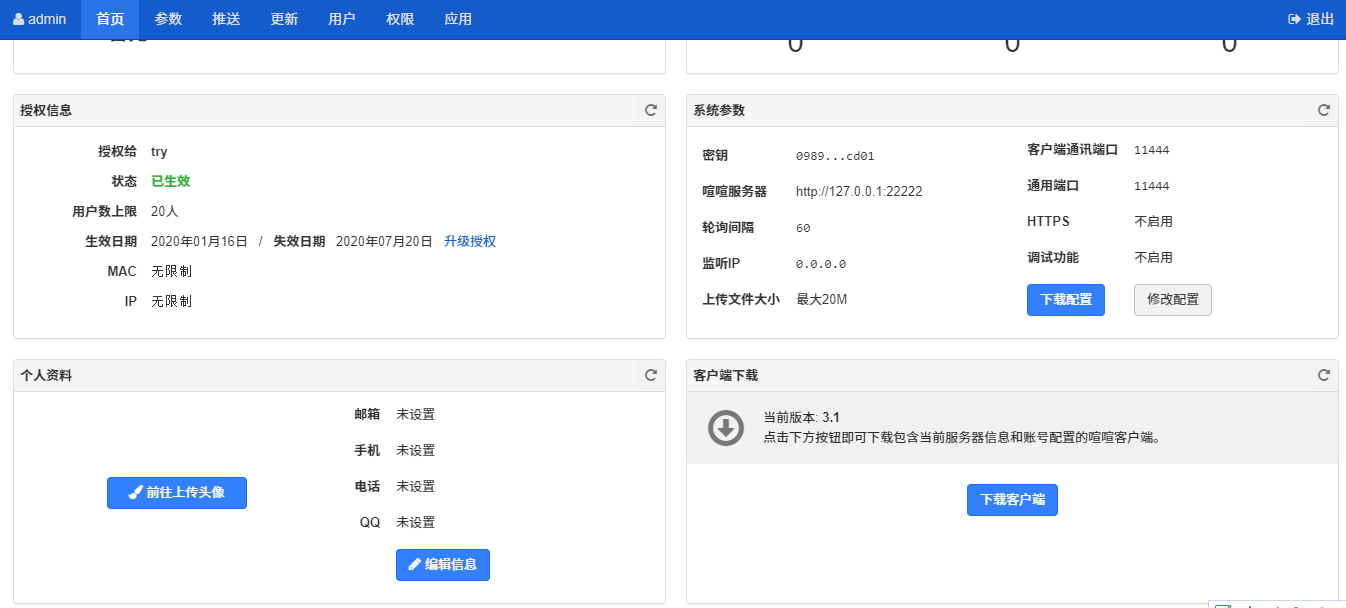
Task: Click the 退出 logout icon
Action: pos(1294,19)
